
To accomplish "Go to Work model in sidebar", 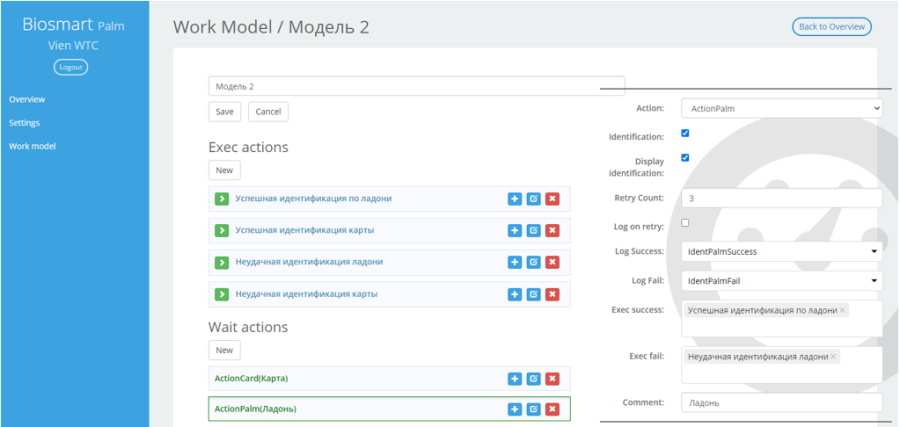I will point(32,146).
